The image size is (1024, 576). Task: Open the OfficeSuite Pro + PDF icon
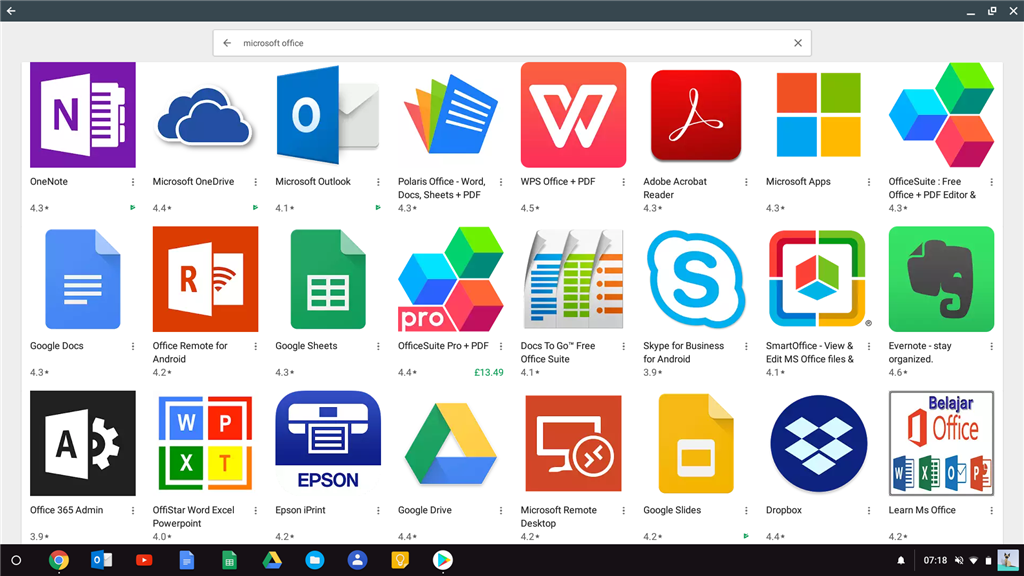451,280
